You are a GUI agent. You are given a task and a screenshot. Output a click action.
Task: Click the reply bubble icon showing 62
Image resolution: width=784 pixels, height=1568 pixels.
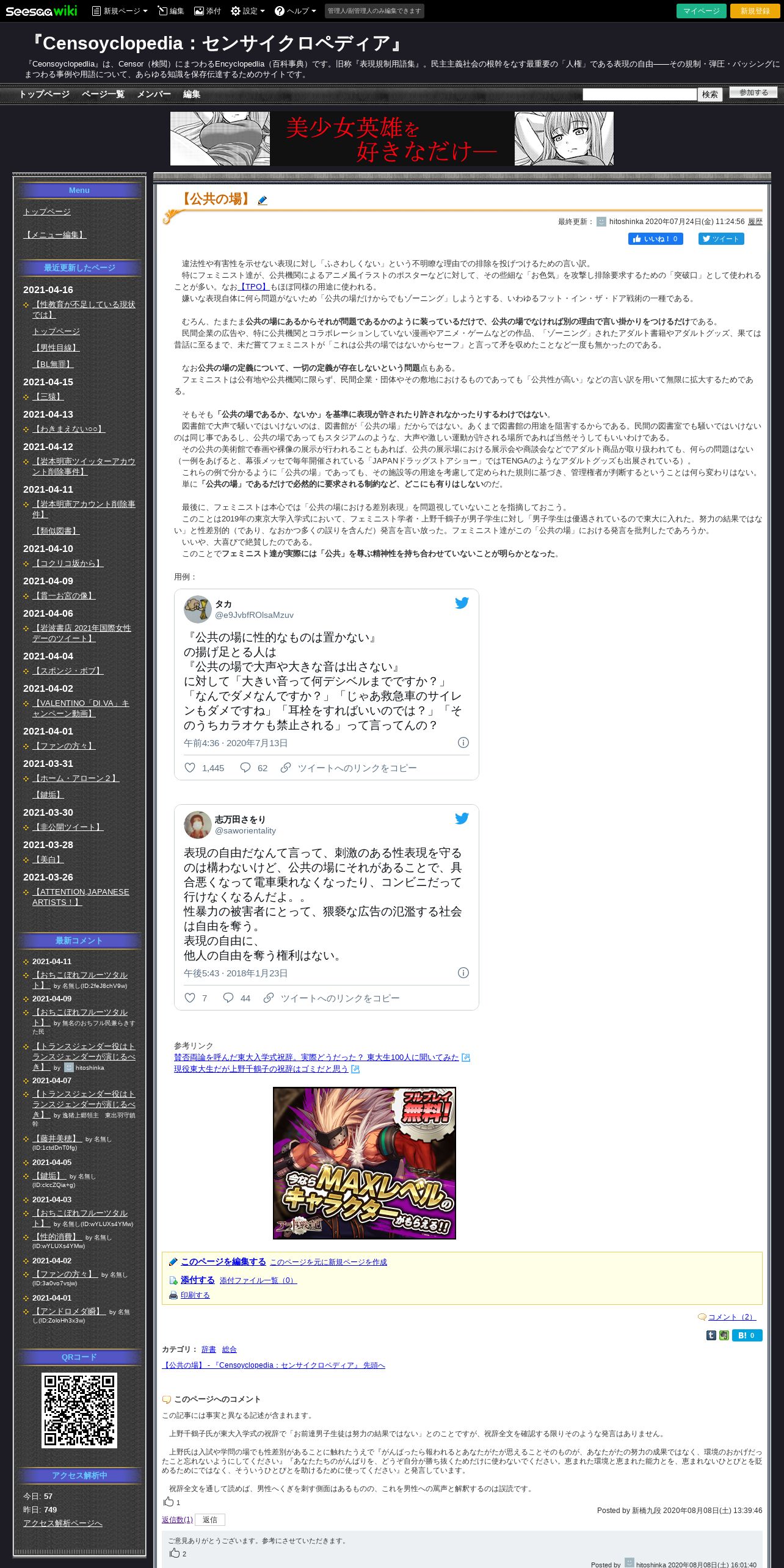[x=245, y=768]
